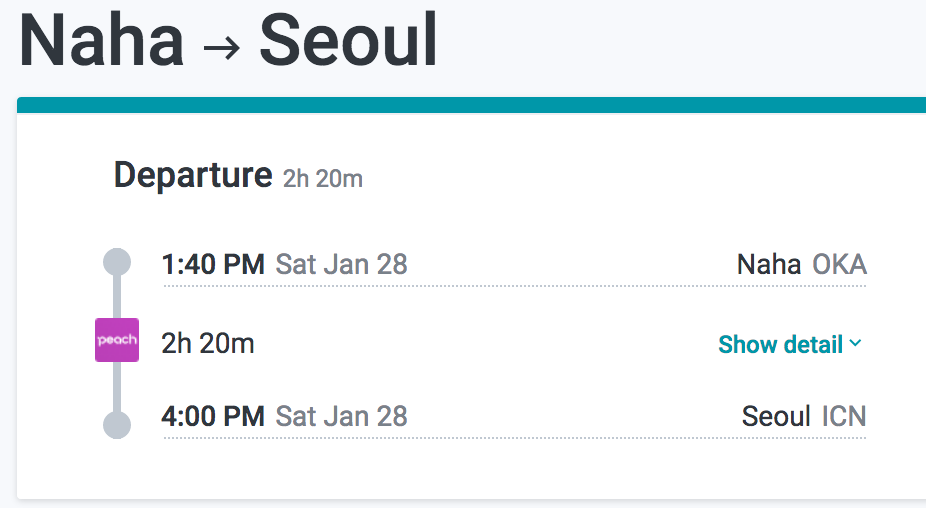926x508 pixels.
Task: Click the Naha → Seoul page heading
Action: click(228, 40)
